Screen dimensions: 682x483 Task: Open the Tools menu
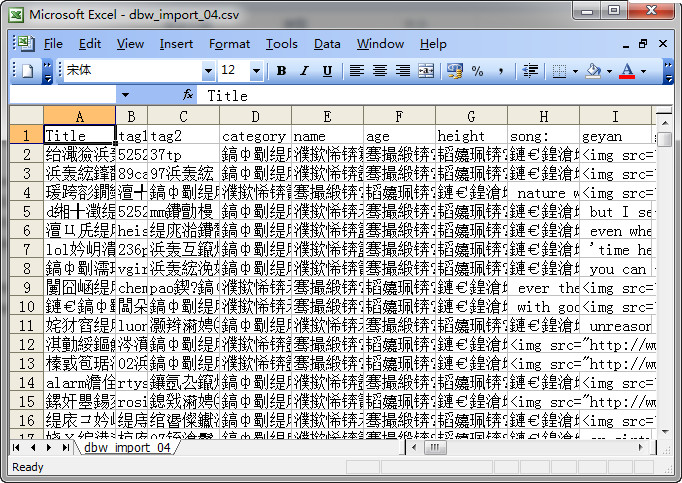point(282,44)
